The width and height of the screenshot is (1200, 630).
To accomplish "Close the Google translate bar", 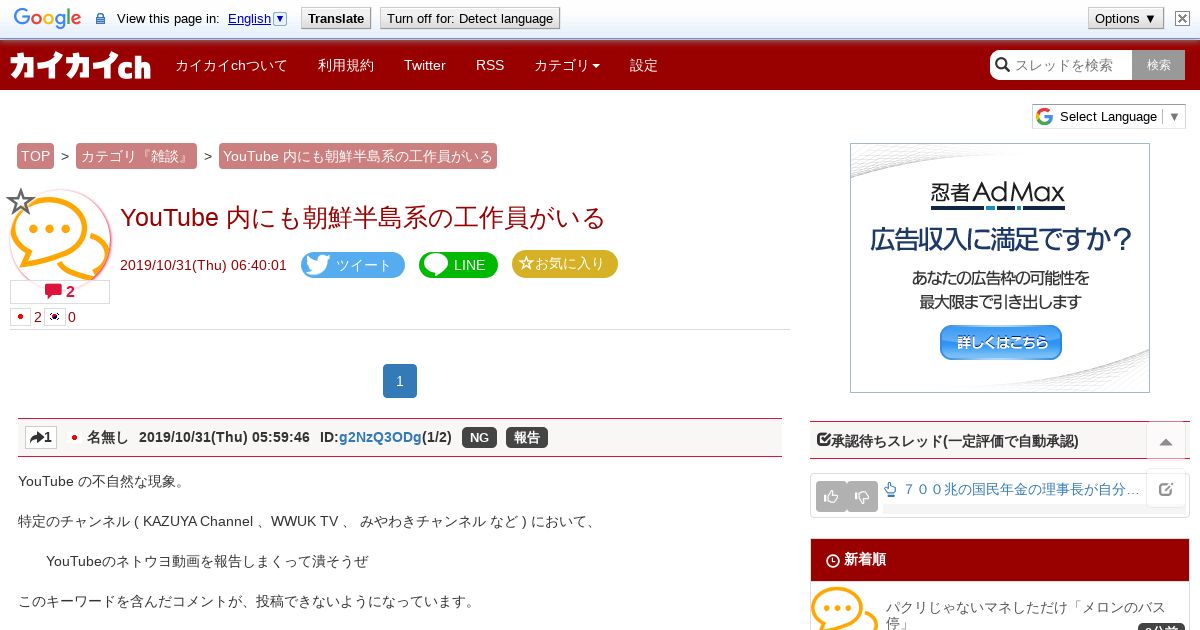I will click(1180, 18).
